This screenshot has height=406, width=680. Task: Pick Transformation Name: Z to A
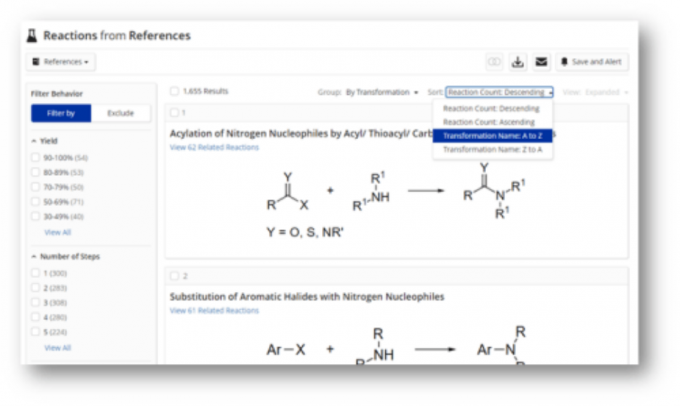click(492, 149)
